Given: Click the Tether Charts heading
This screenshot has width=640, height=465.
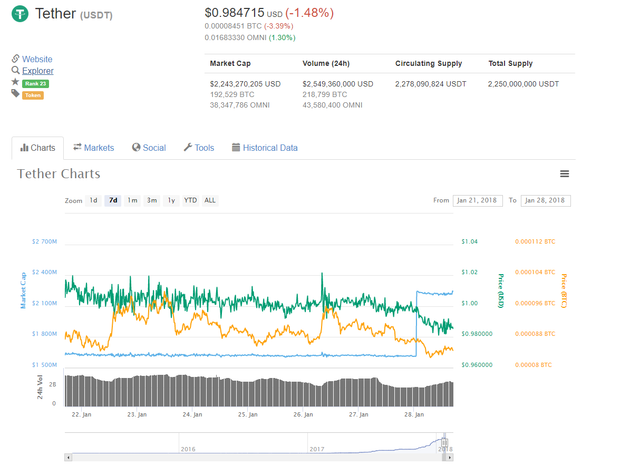Looking at the screenshot, I should click(59, 174).
